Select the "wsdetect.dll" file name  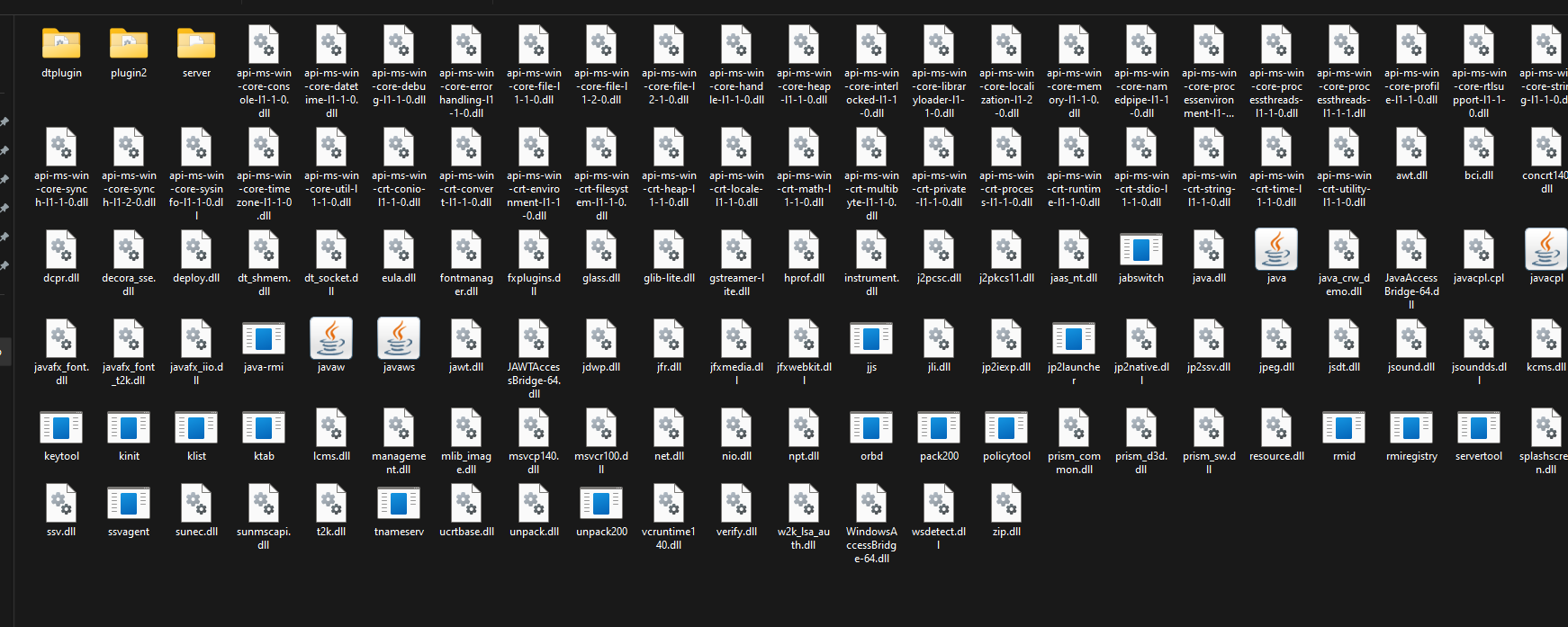point(939,538)
